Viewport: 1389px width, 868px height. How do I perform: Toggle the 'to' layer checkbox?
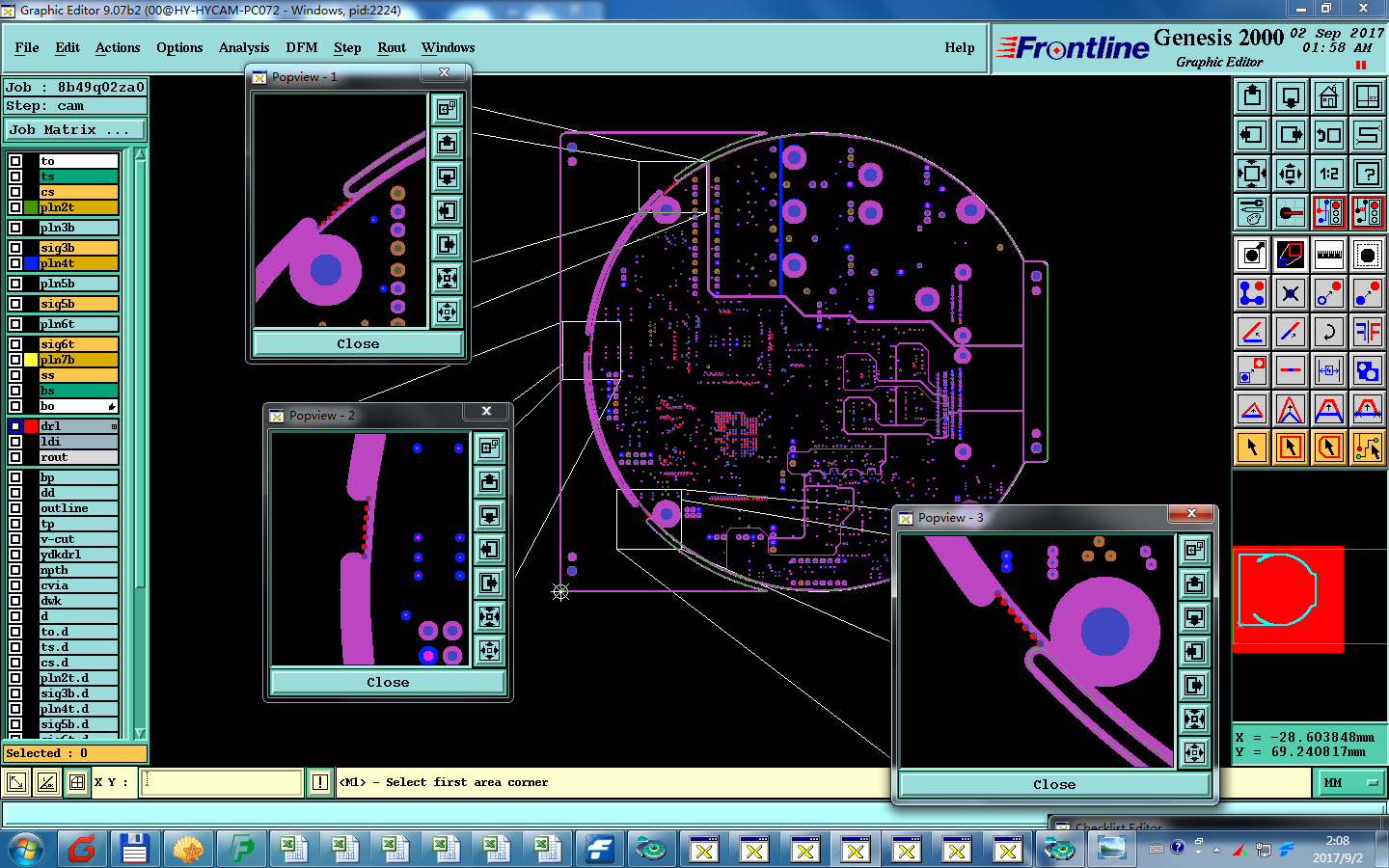[x=15, y=161]
